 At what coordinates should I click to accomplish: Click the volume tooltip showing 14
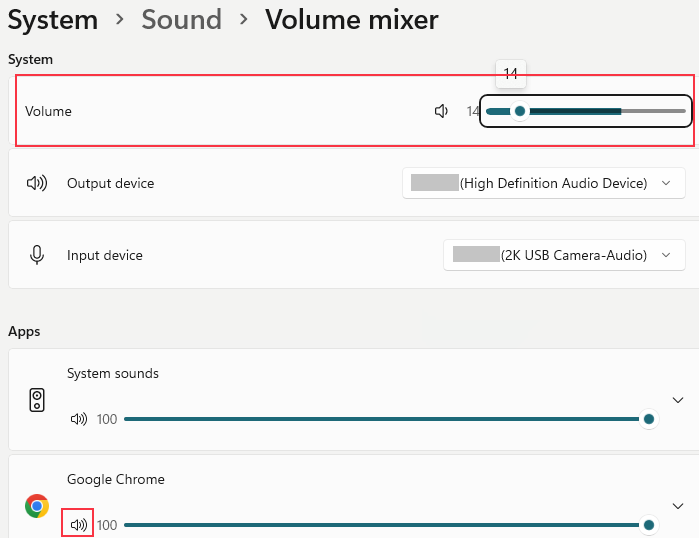(x=511, y=74)
